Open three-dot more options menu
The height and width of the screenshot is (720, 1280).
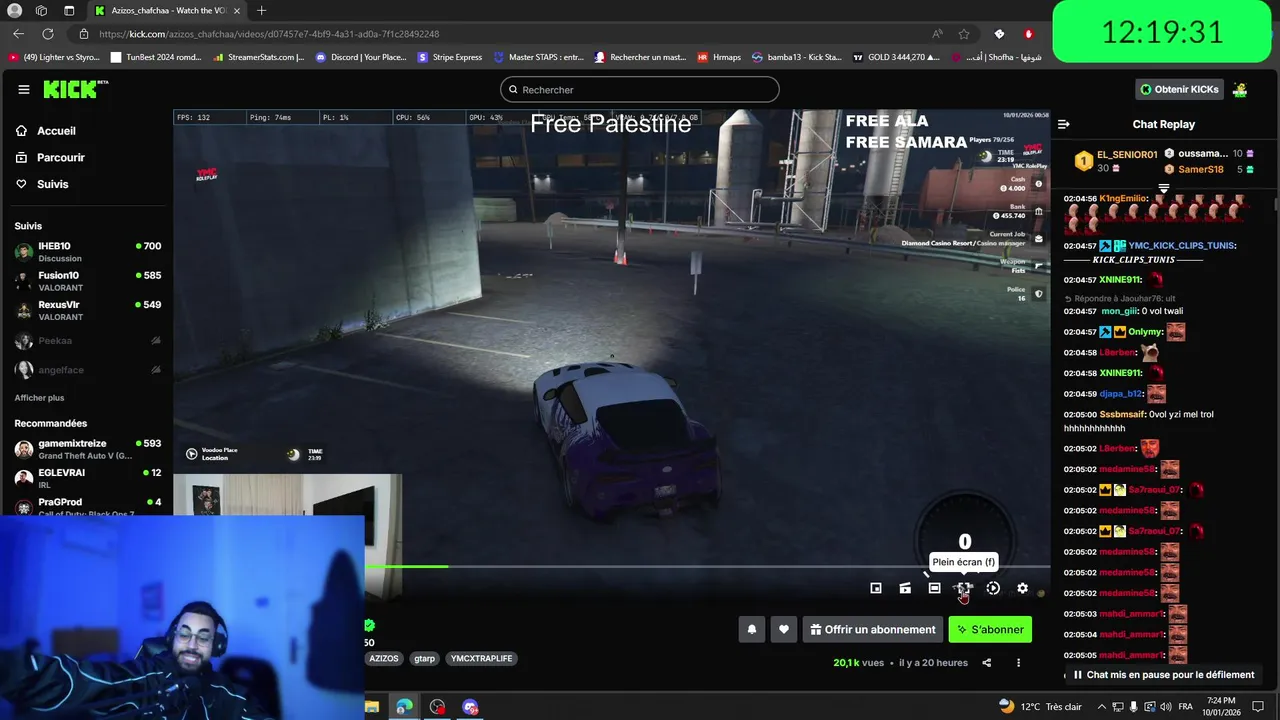point(1018,663)
